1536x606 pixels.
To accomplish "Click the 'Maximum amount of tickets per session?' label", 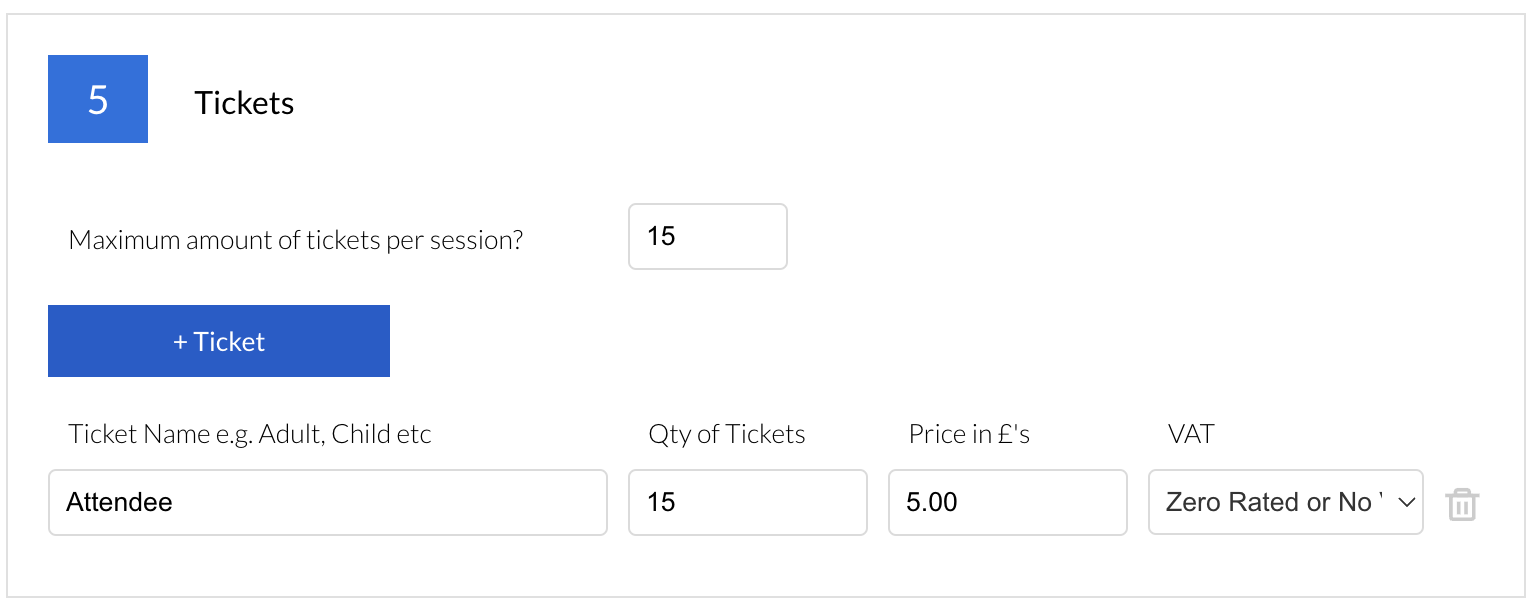I will [x=296, y=240].
